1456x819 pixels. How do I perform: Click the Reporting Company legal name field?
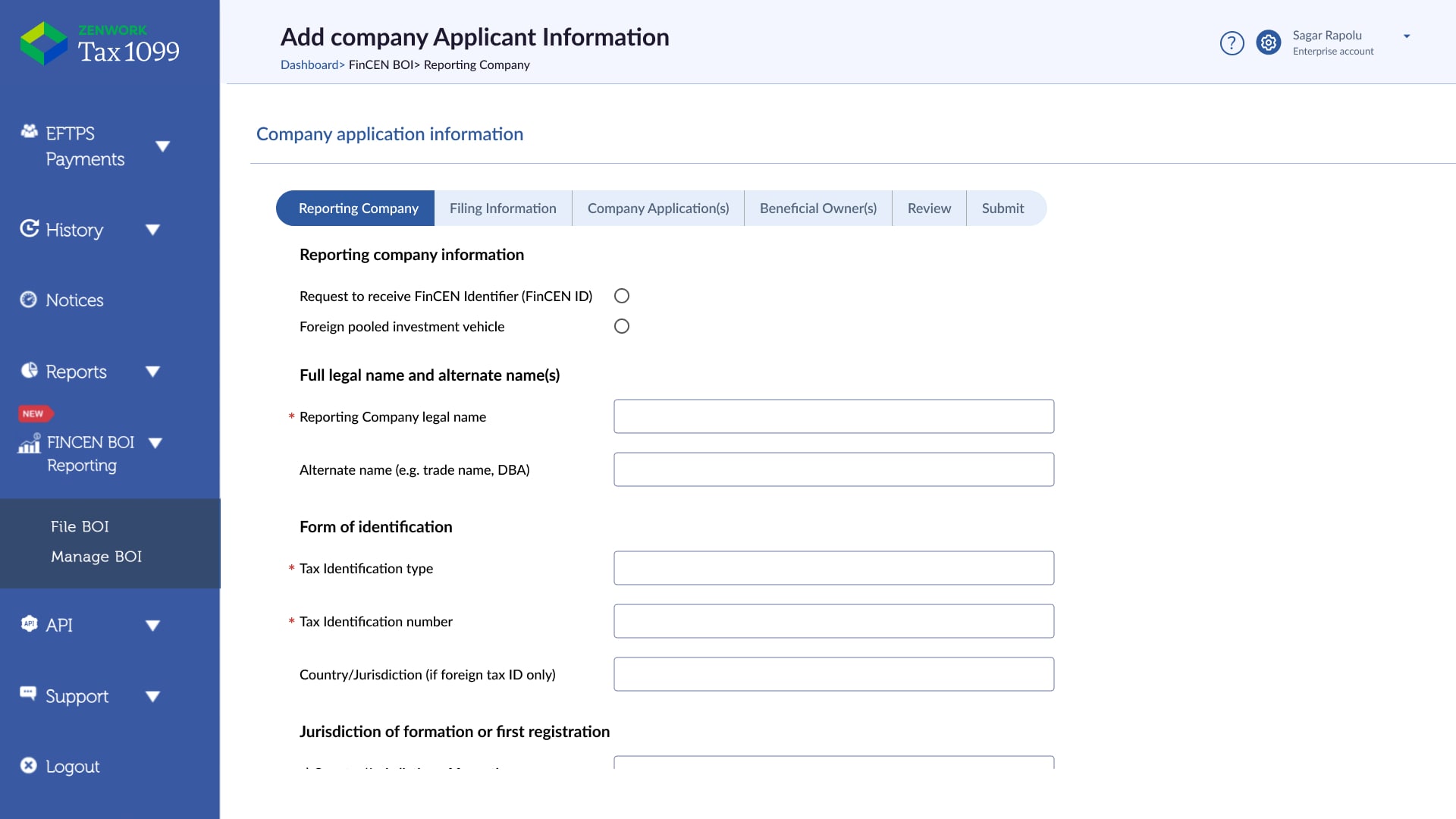click(833, 416)
